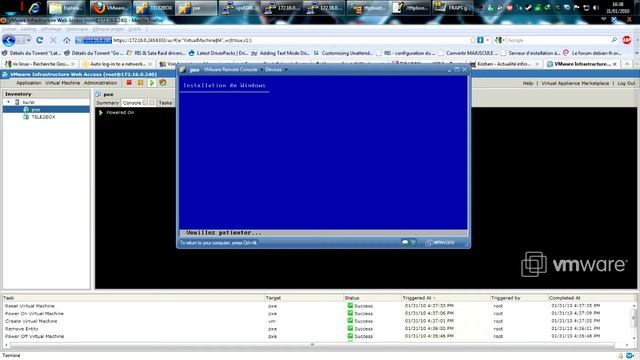This screenshot has width=640, height=360.
Task: Select Korben Actualité browser tab
Action: (x=504, y=64)
